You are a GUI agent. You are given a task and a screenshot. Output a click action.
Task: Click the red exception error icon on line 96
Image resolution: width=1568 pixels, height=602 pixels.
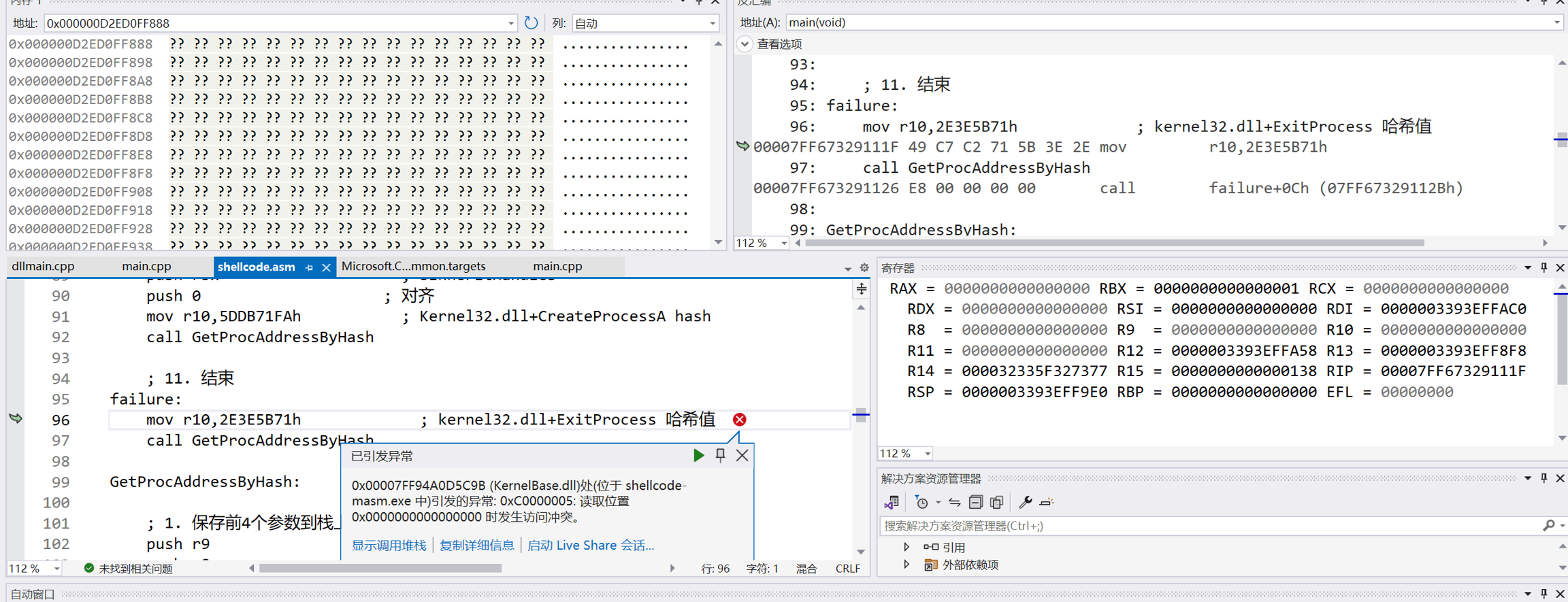[739, 420]
